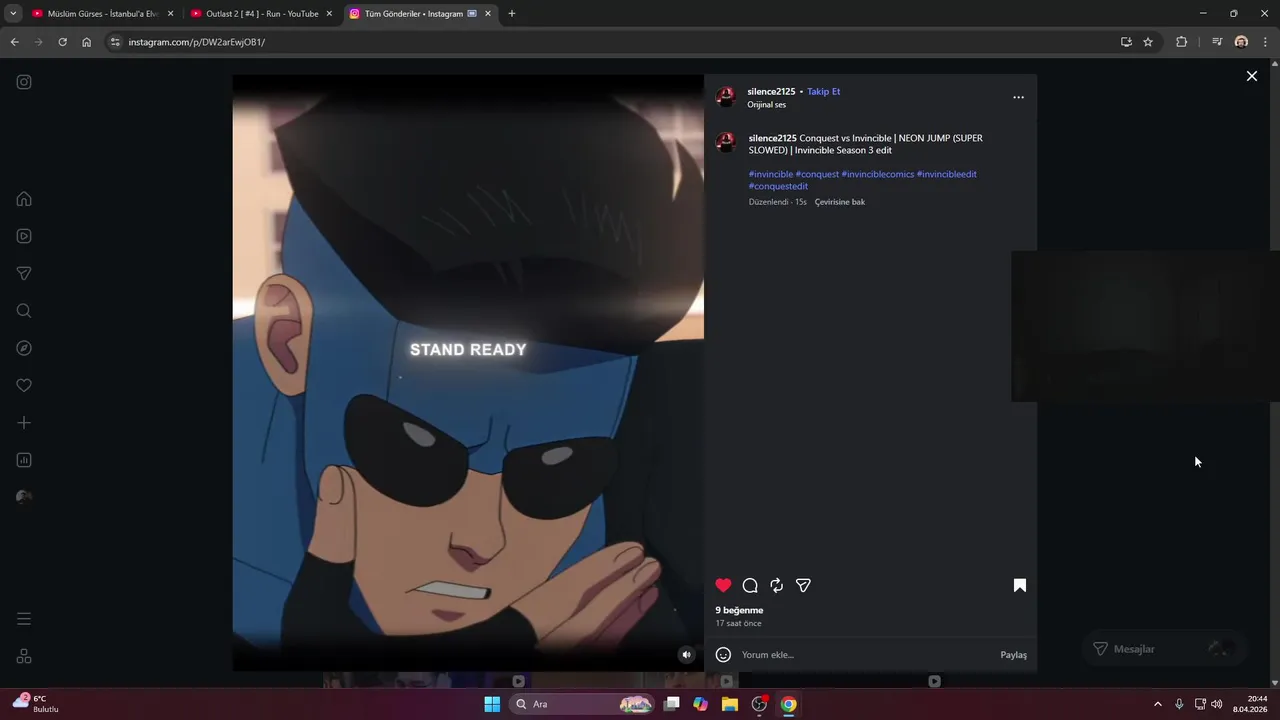Open the hamburger More menu in sidebar
Image resolution: width=1280 pixels, height=720 pixels.
(24, 619)
